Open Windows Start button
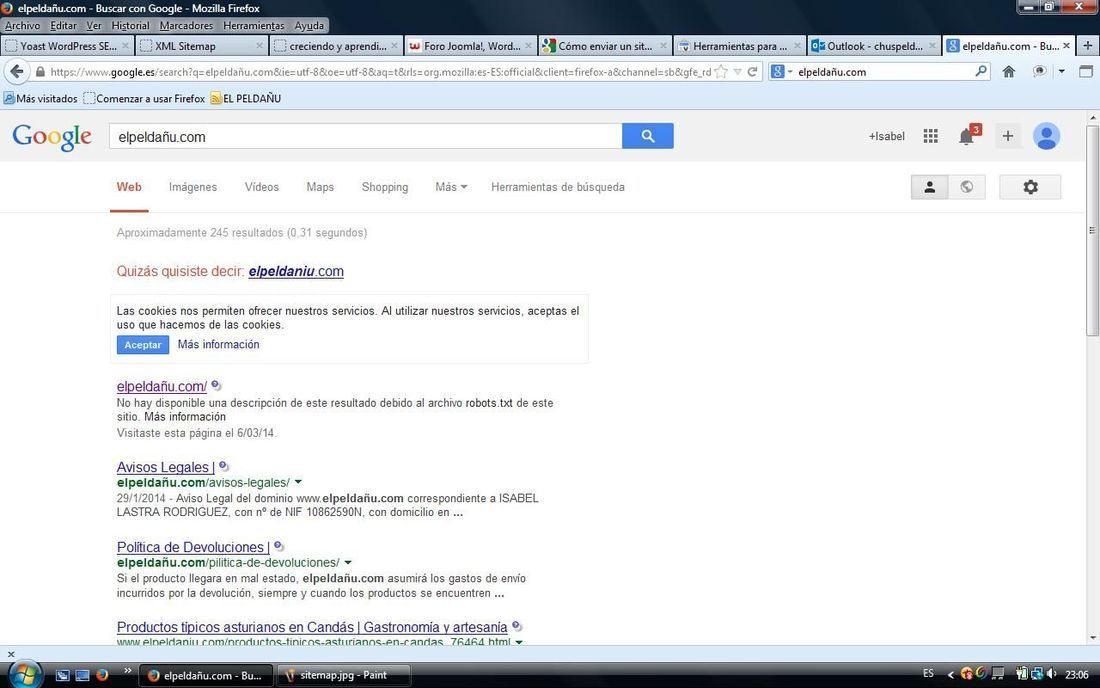This screenshot has height=688, width=1100. click(24, 675)
